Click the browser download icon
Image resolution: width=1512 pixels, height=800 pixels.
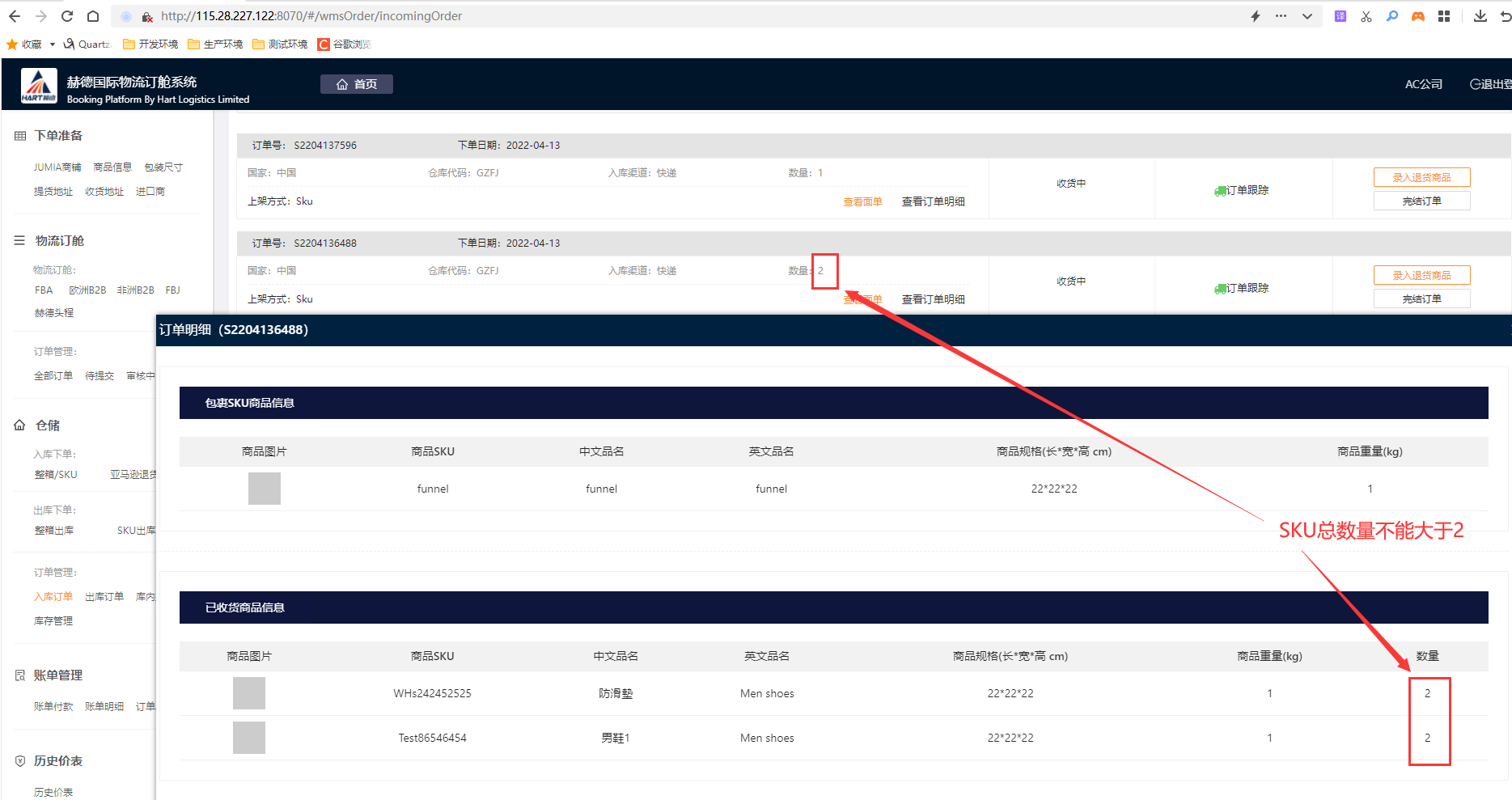coord(1480,16)
